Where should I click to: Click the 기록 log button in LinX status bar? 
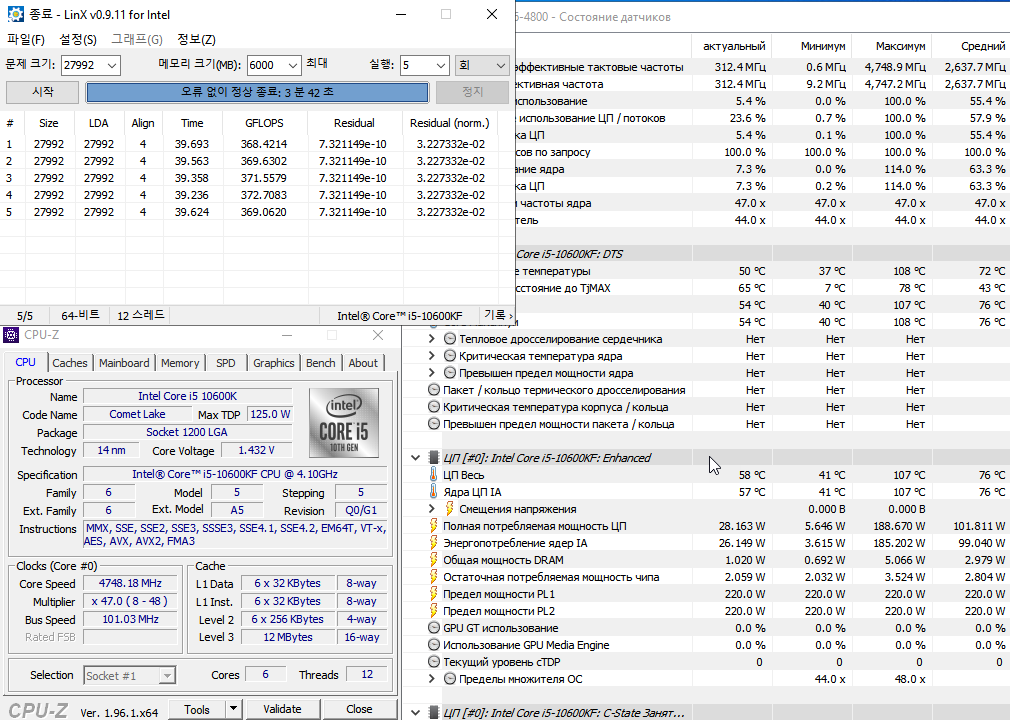click(x=499, y=315)
